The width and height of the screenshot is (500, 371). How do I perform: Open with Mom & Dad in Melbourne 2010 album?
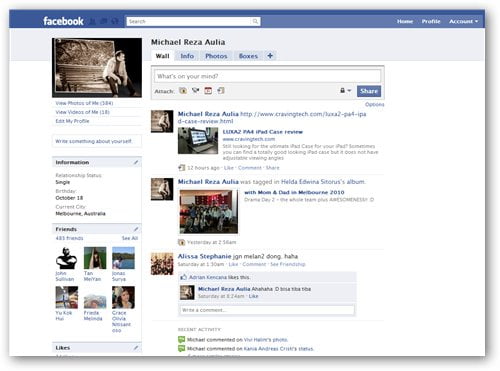294,192
